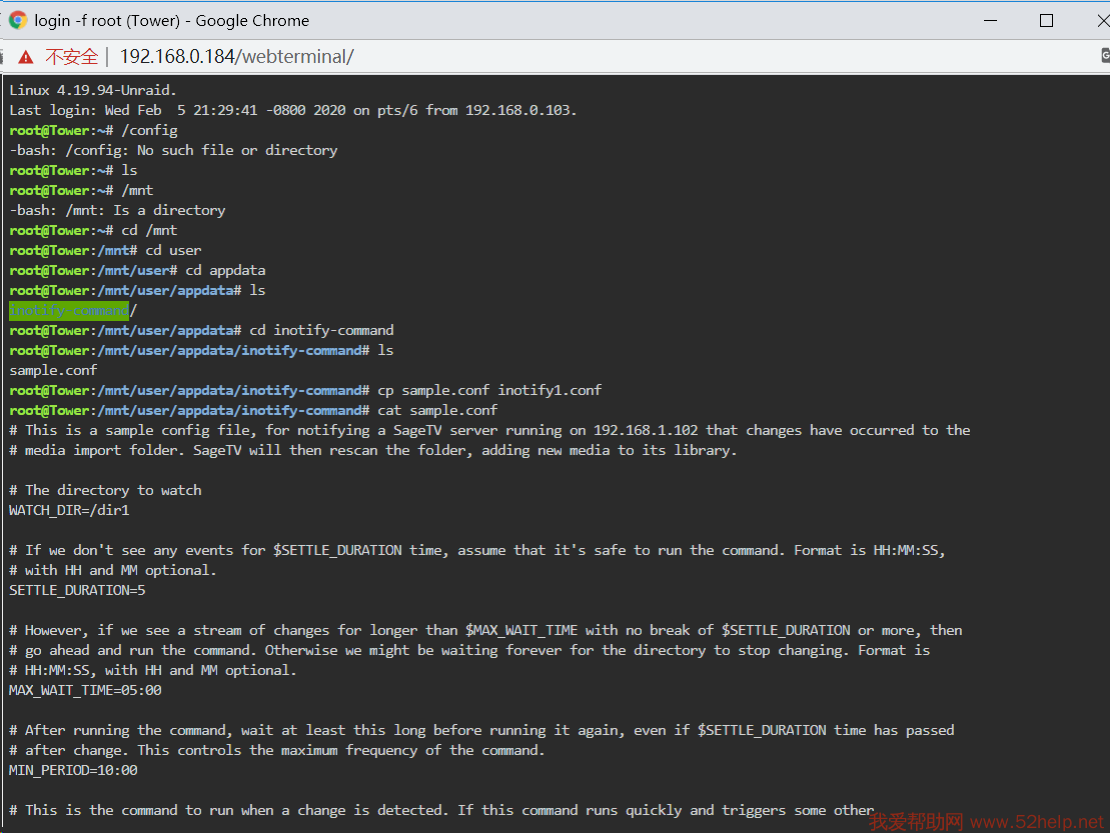Click the Google Translate icon in address bar
The width and height of the screenshot is (1110, 833).
pyautogui.click(x=1104, y=57)
